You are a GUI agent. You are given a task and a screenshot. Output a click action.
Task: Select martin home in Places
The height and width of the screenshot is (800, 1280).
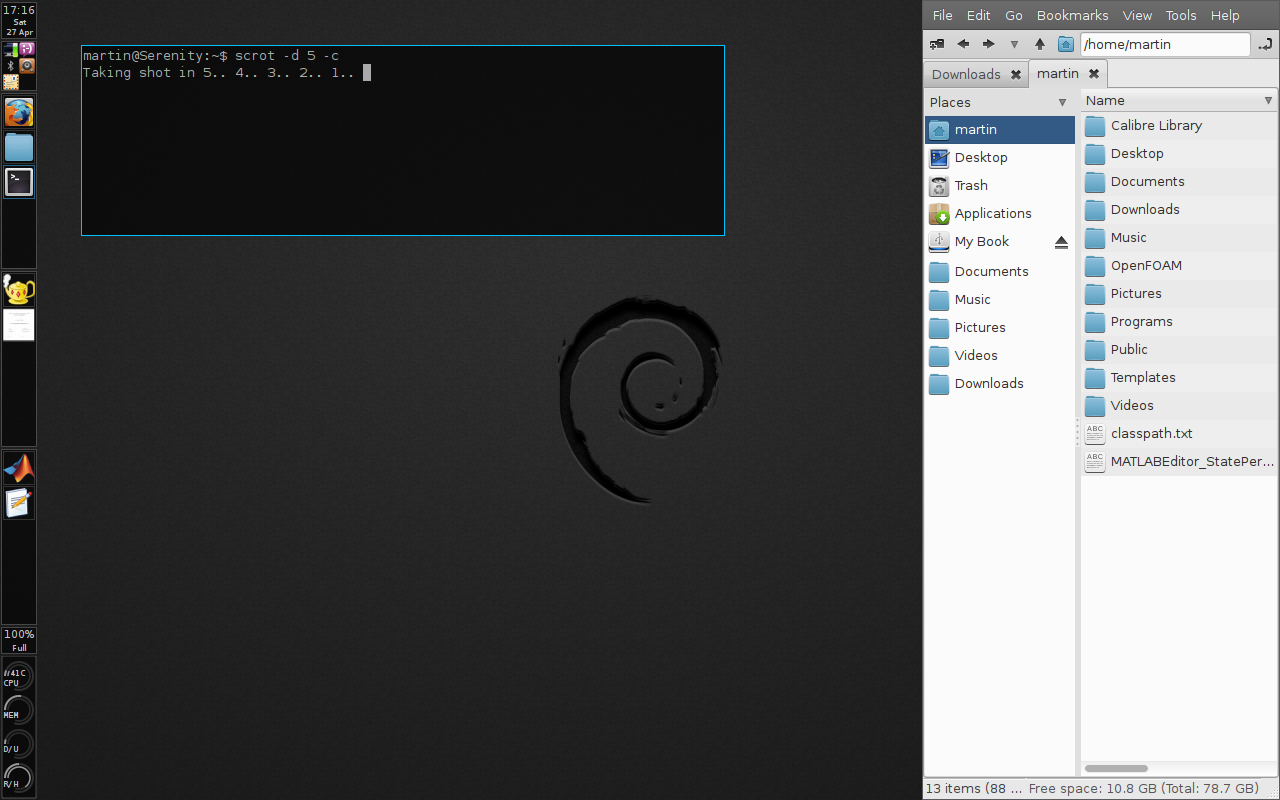[1000, 130]
